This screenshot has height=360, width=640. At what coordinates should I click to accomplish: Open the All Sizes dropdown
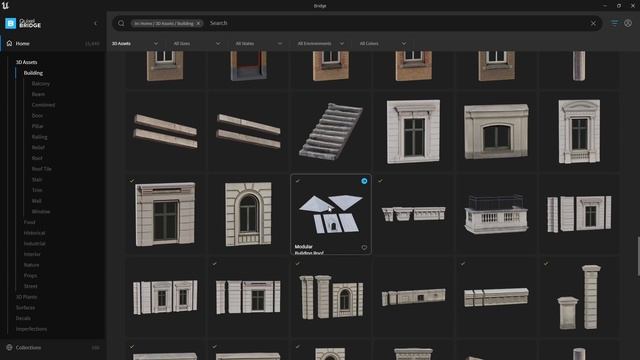(x=197, y=43)
